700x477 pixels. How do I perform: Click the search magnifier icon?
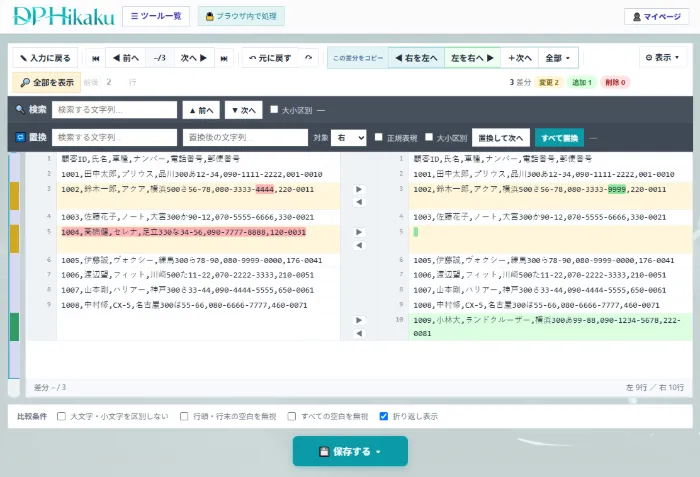[20, 109]
